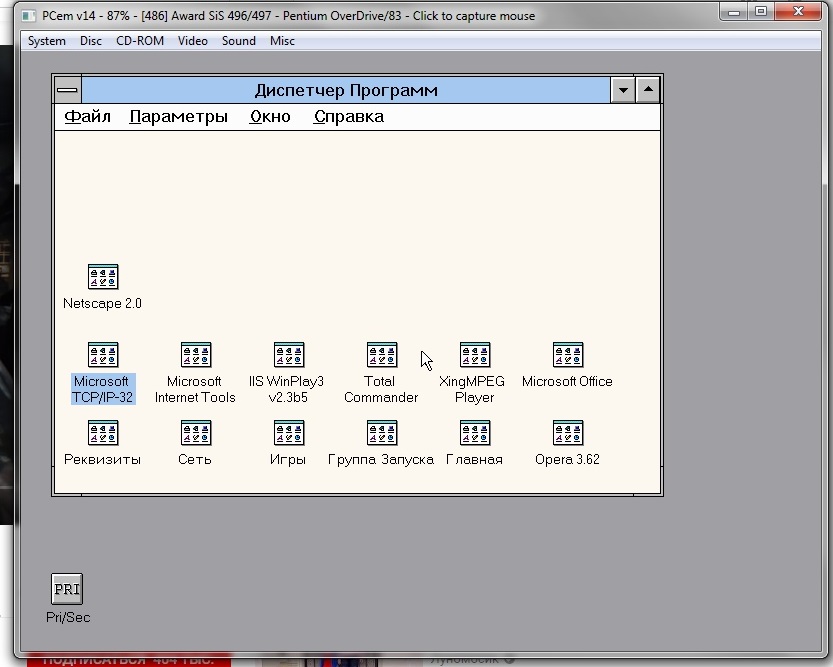Image resolution: width=833 pixels, height=667 pixels.
Task: Open the Параметры menu
Action: 178,116
